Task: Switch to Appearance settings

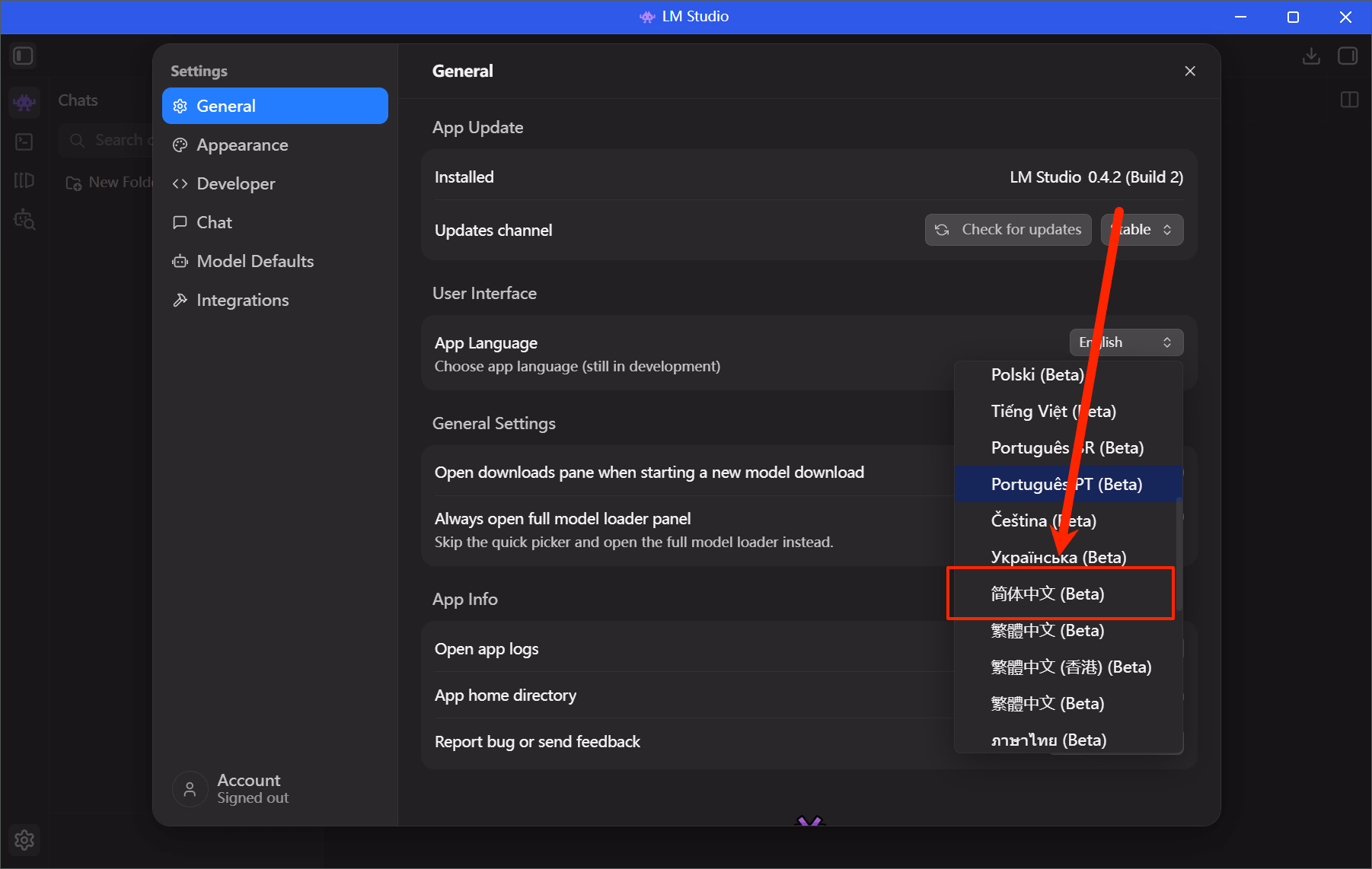Action: point(275,145)
